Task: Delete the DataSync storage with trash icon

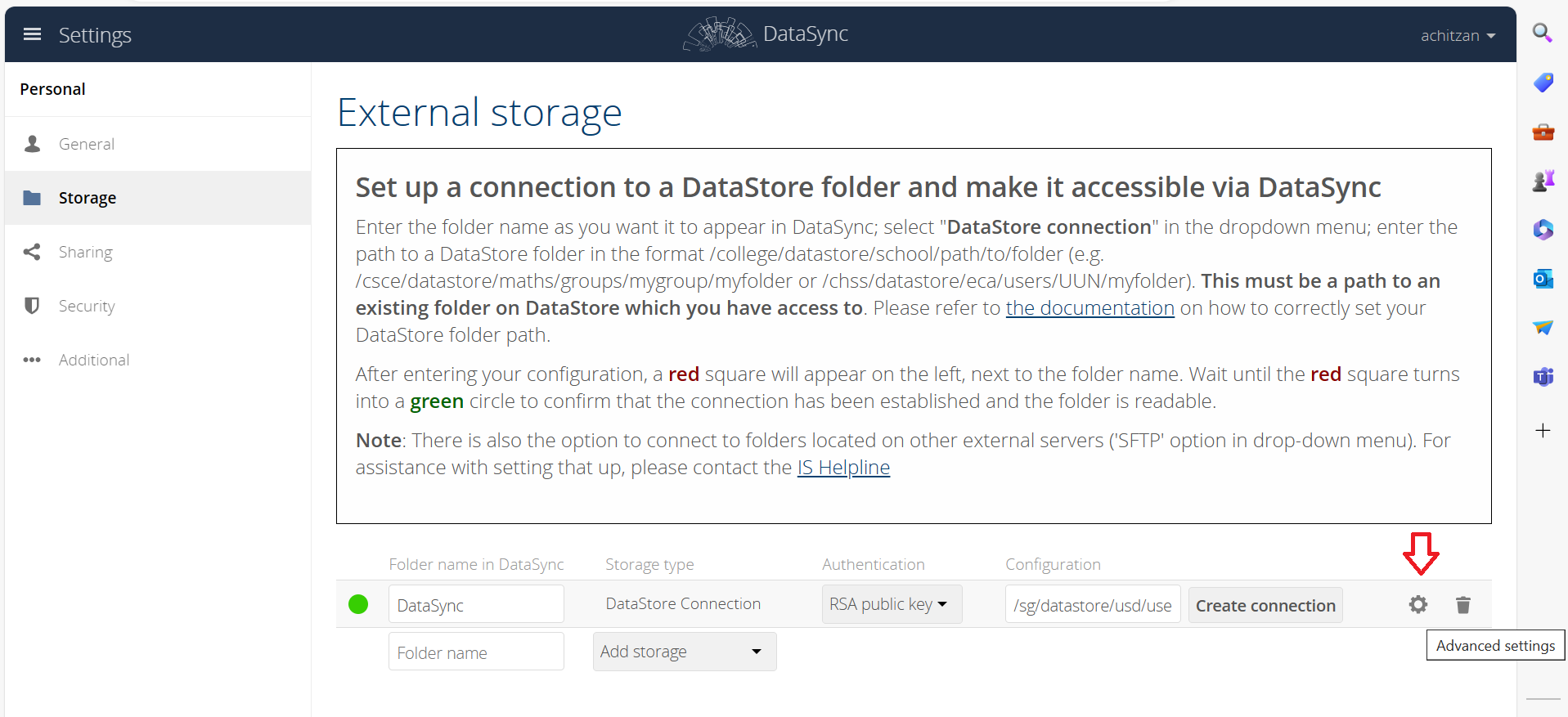Action: [x=1463, y=604]
